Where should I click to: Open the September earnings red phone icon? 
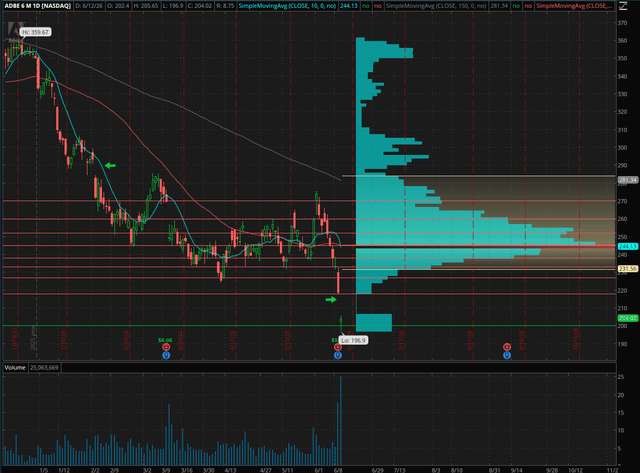tap(507, 347)
